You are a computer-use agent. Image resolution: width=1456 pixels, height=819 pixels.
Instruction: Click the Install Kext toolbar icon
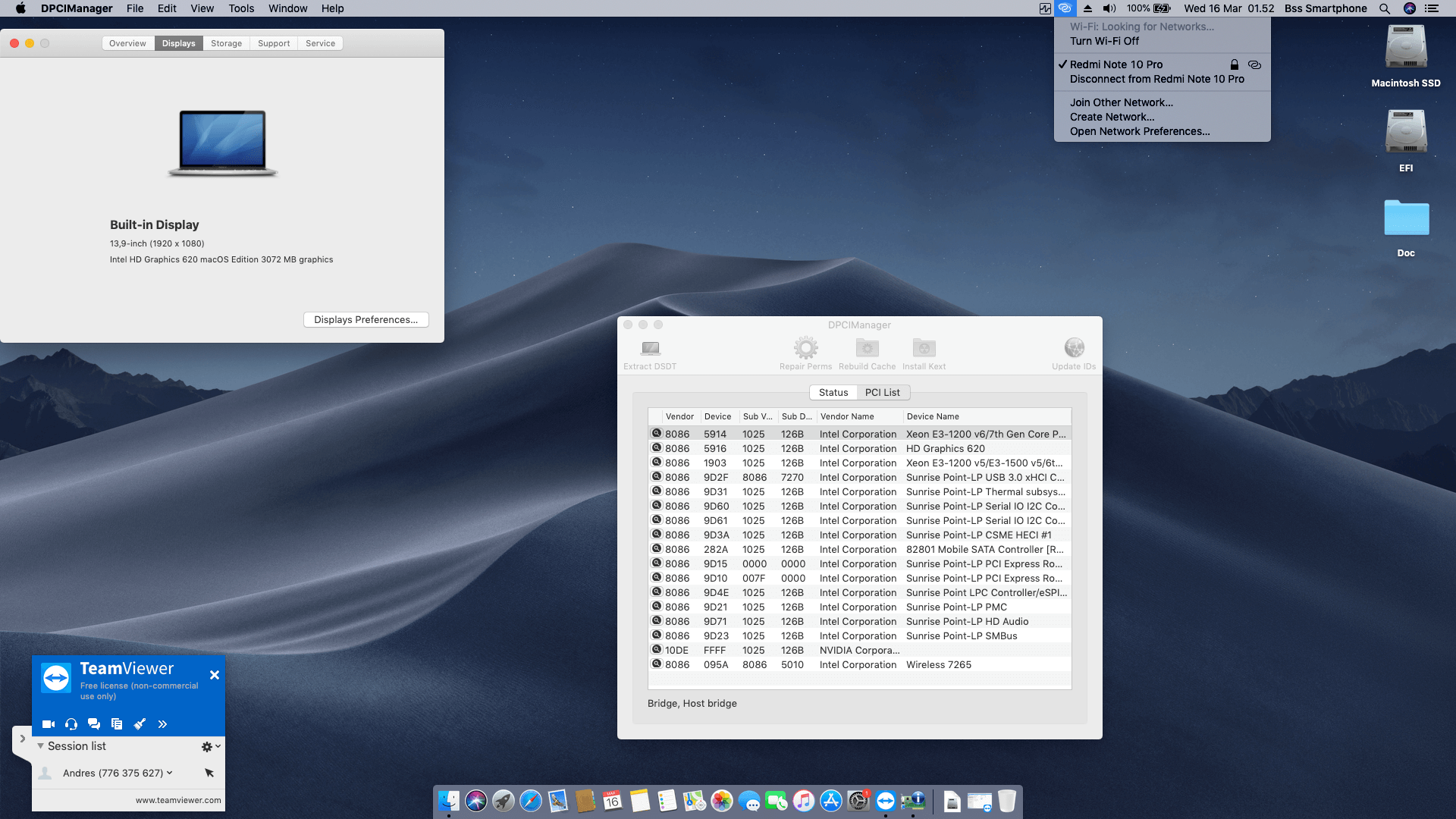[924, 348]
